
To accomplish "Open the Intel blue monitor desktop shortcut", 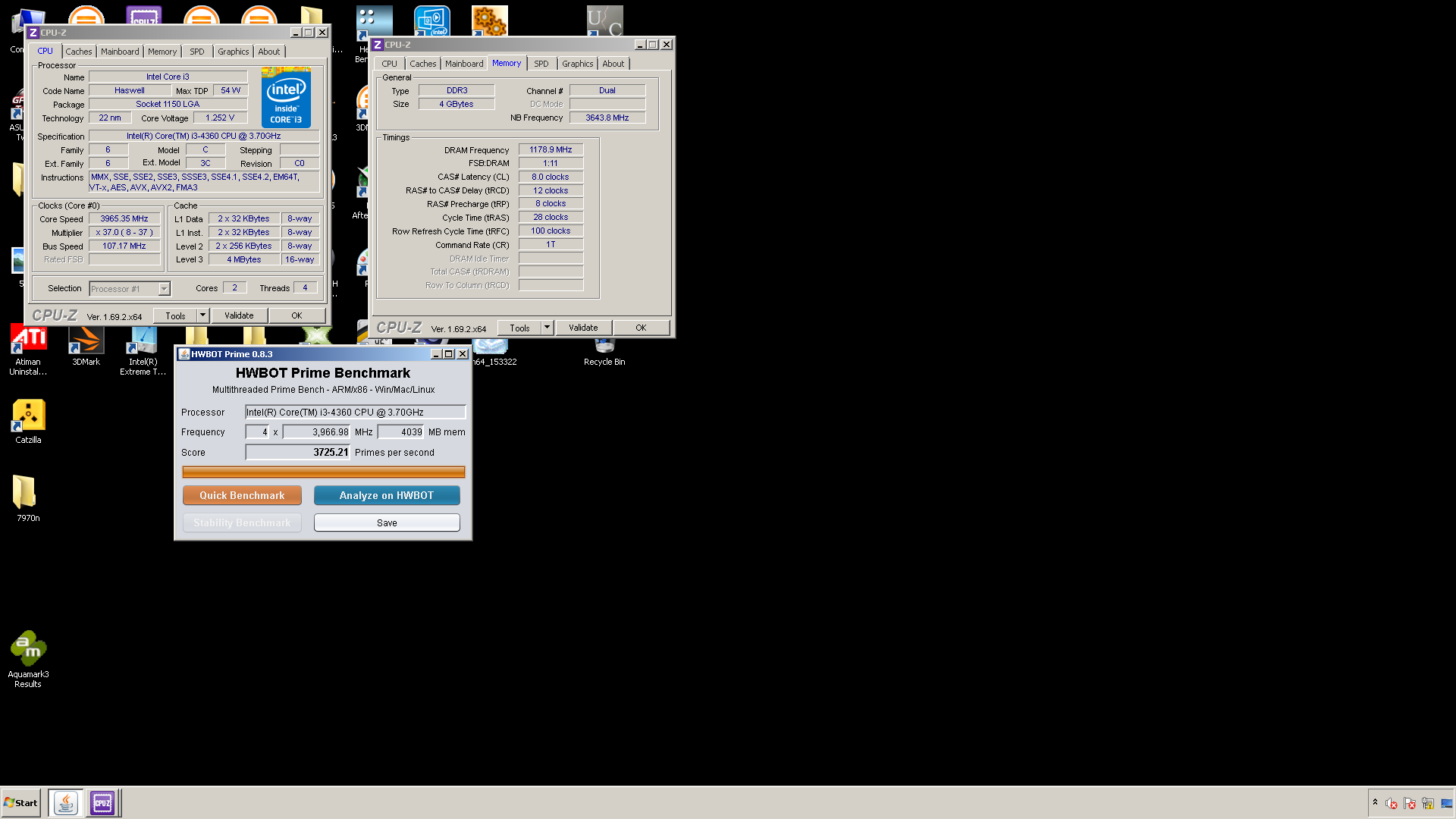I will [432, 20].
